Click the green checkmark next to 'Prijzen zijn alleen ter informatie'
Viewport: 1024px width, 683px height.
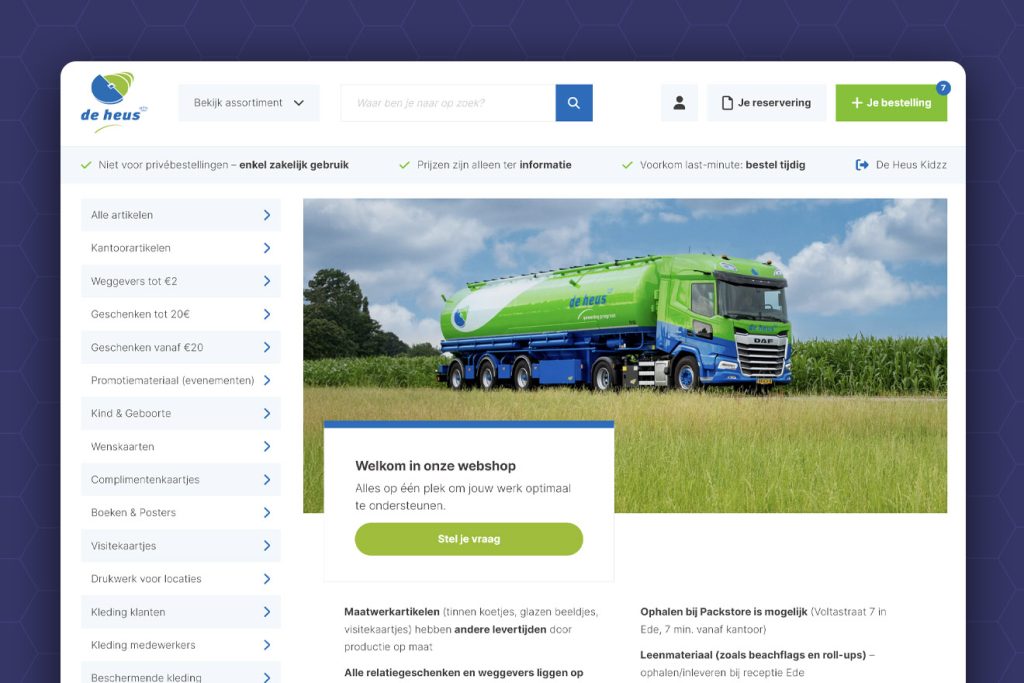tap(404, 165)
